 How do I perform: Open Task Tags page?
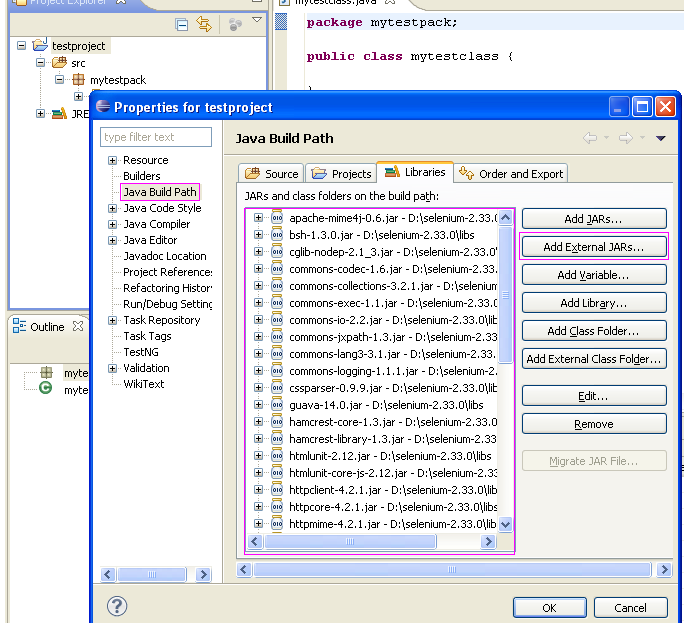(x=147, y=336)
